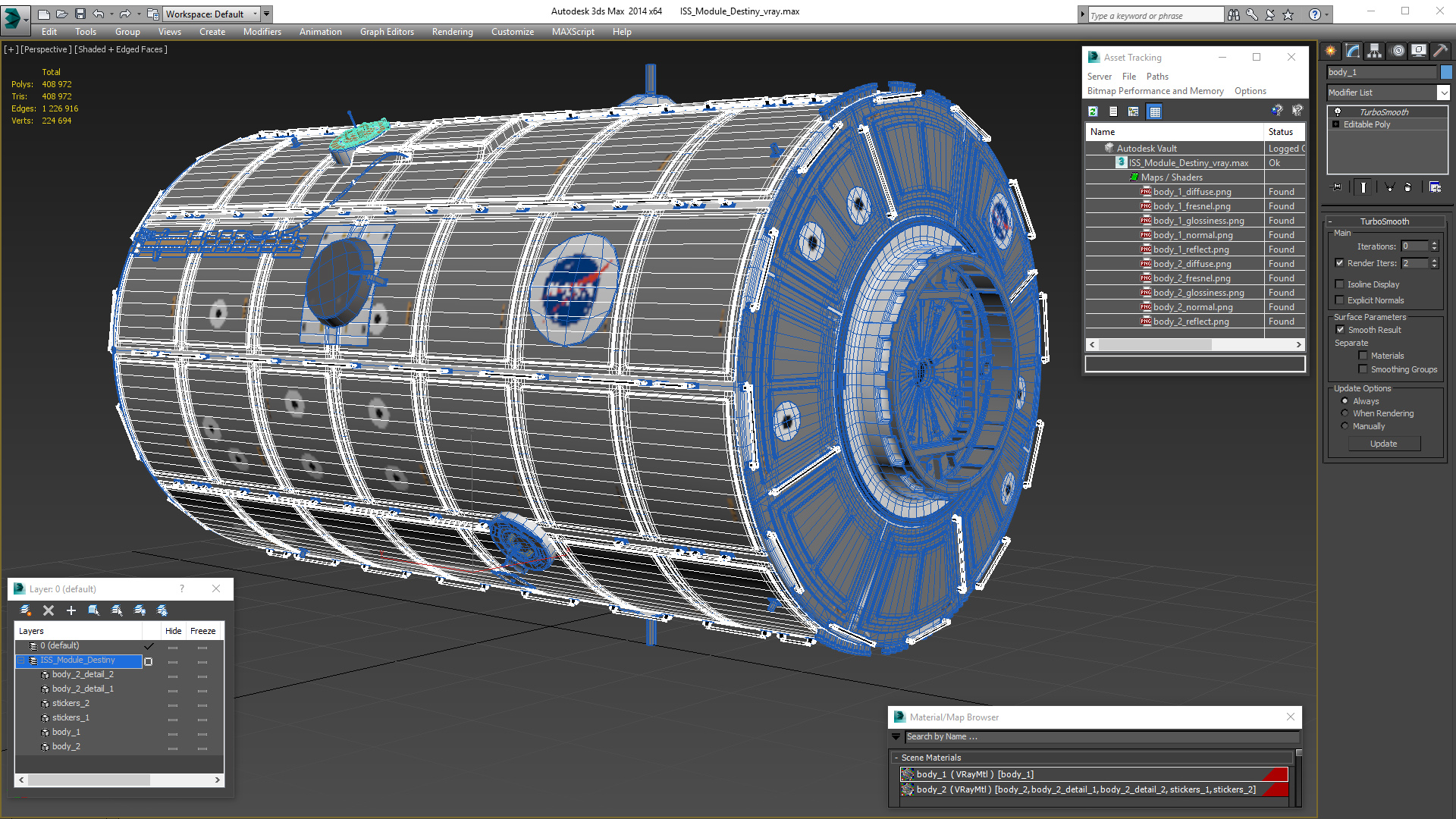Open Paths menu in Asset Tracking

1157,77
